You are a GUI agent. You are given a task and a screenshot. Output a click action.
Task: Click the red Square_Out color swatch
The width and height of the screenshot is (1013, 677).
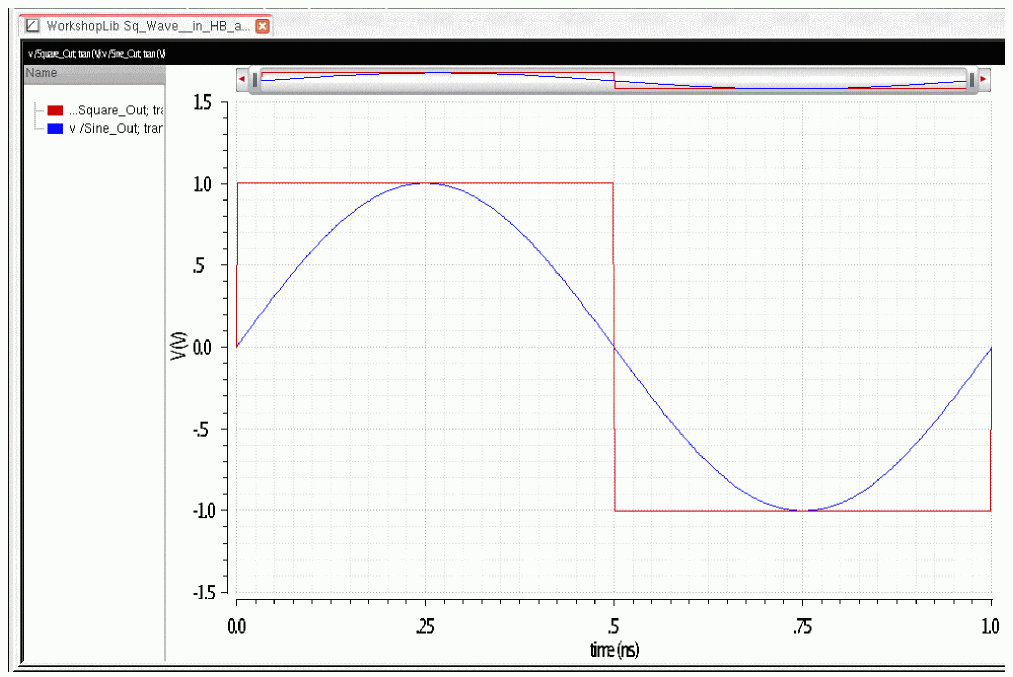(55, 110)
